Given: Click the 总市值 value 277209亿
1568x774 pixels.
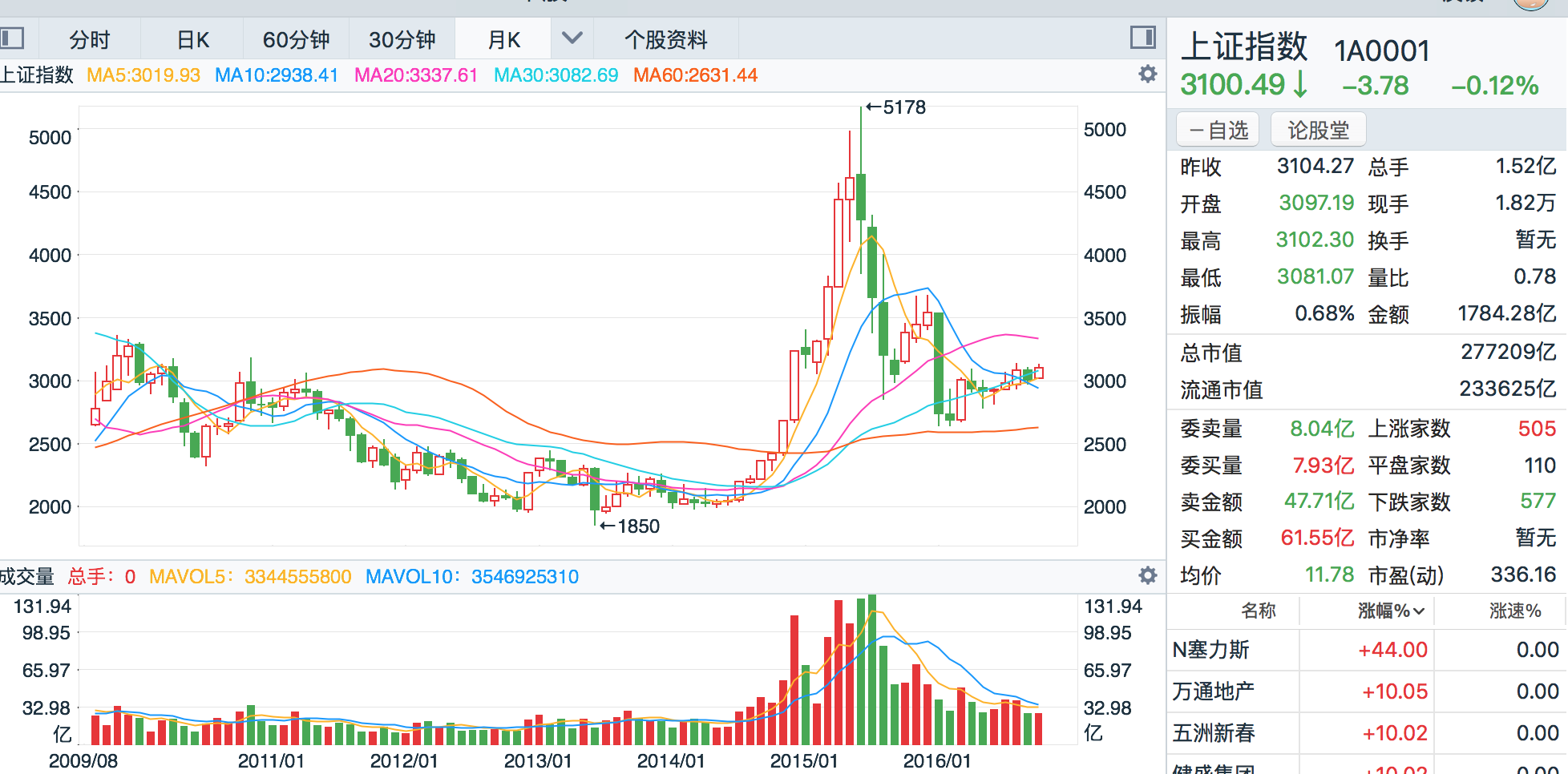Looking at the screenshot, I should tap(1508, 352).
